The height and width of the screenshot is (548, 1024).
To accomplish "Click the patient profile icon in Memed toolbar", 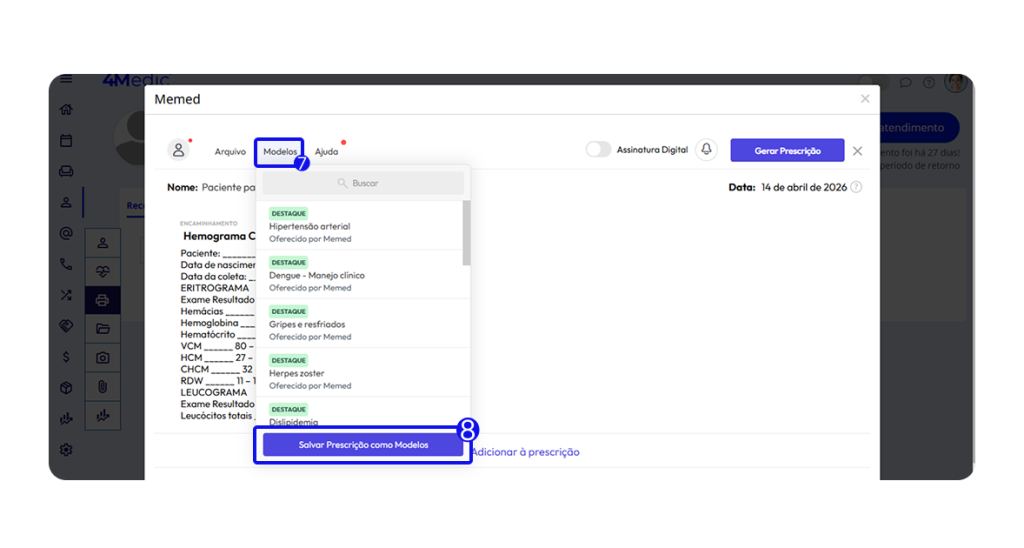I will point(179,150).
